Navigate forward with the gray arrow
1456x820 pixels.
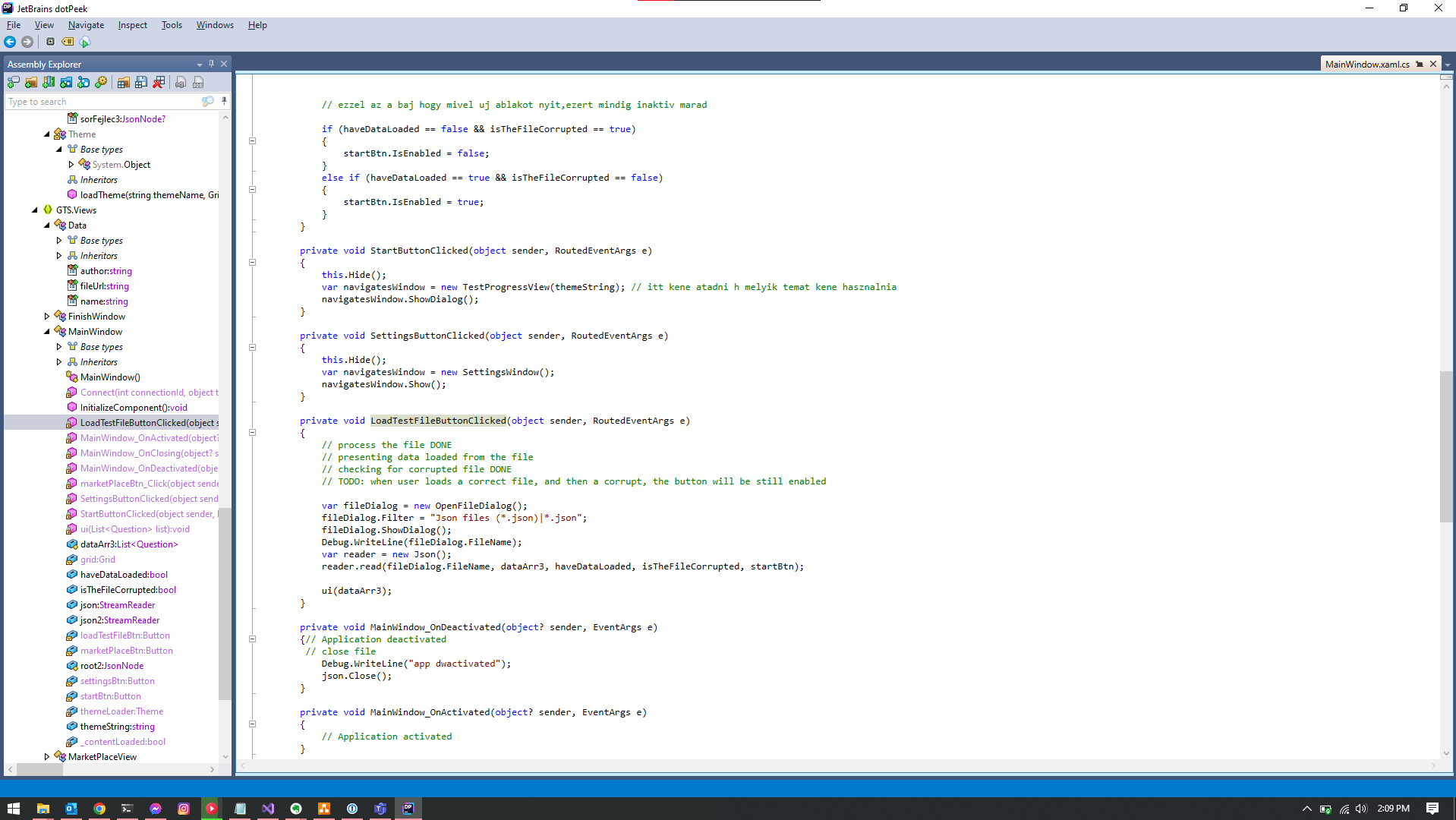27,42
